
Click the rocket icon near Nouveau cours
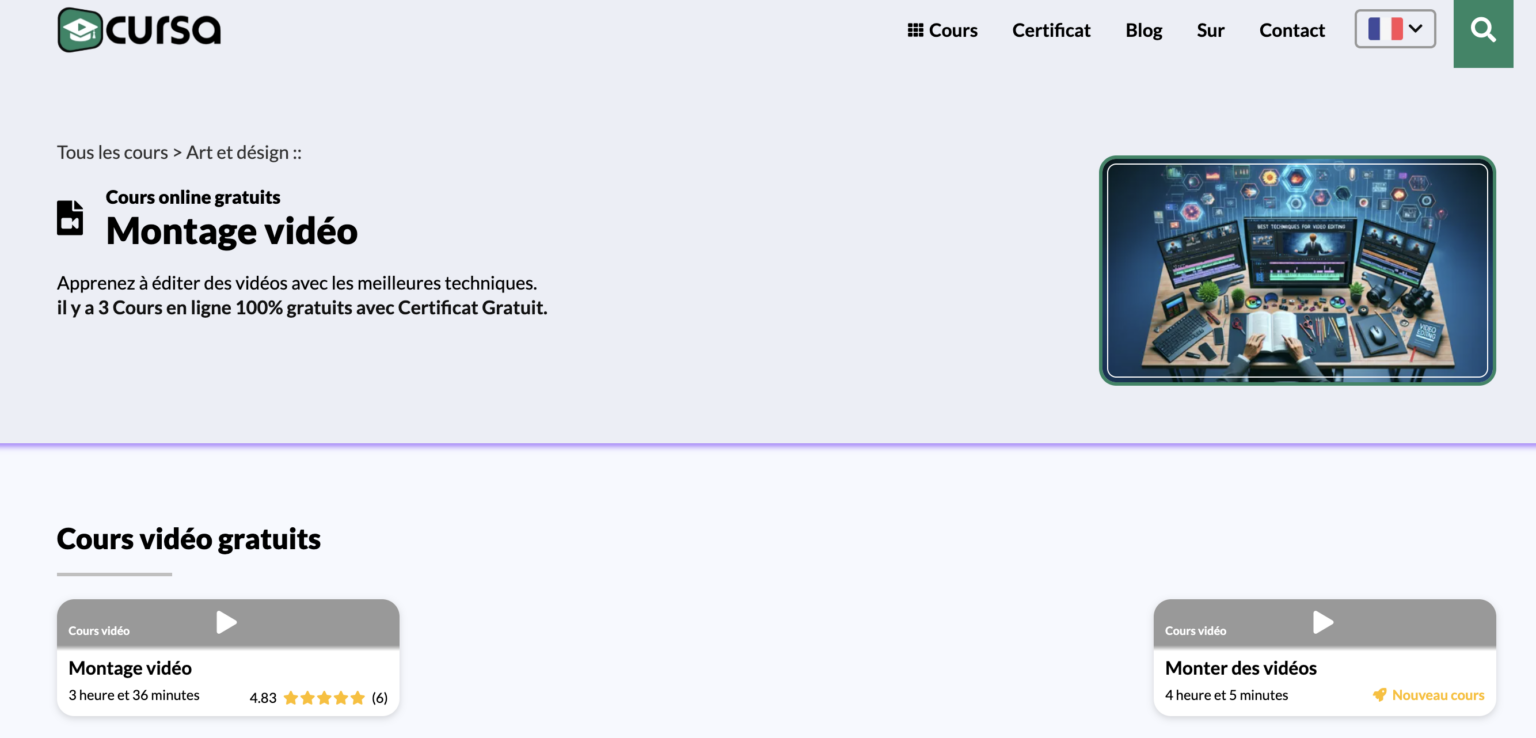[1380, 695]
